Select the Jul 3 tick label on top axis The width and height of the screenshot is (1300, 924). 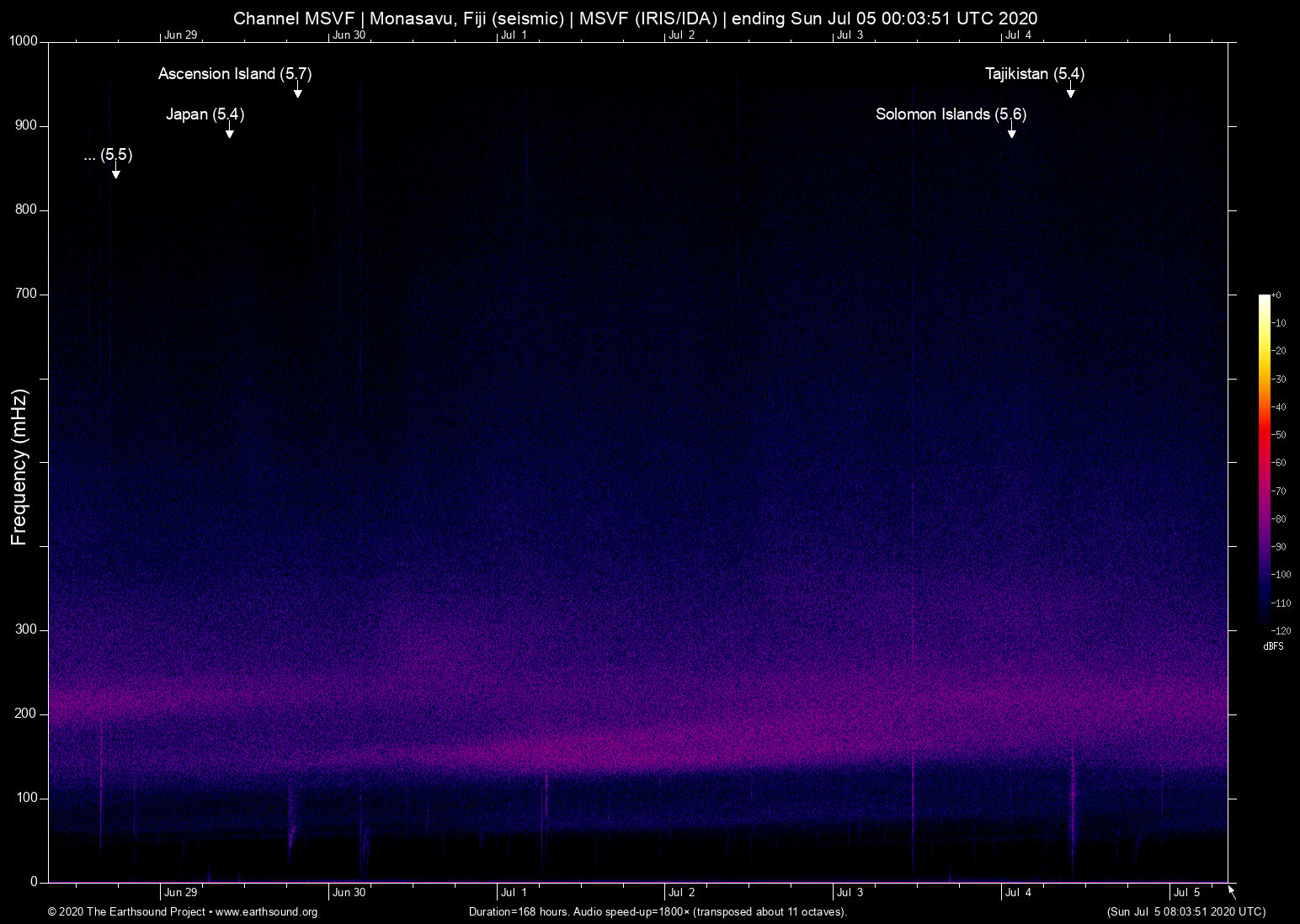[850, 35]
